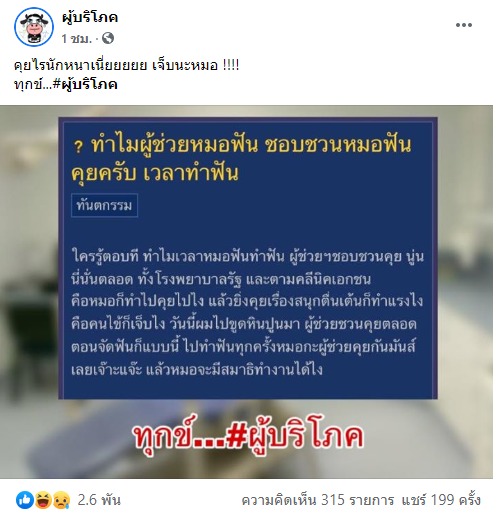Click the laughing Haha reaction icon
This screenshot has height=509, width=493.
[x=43, y=500]
